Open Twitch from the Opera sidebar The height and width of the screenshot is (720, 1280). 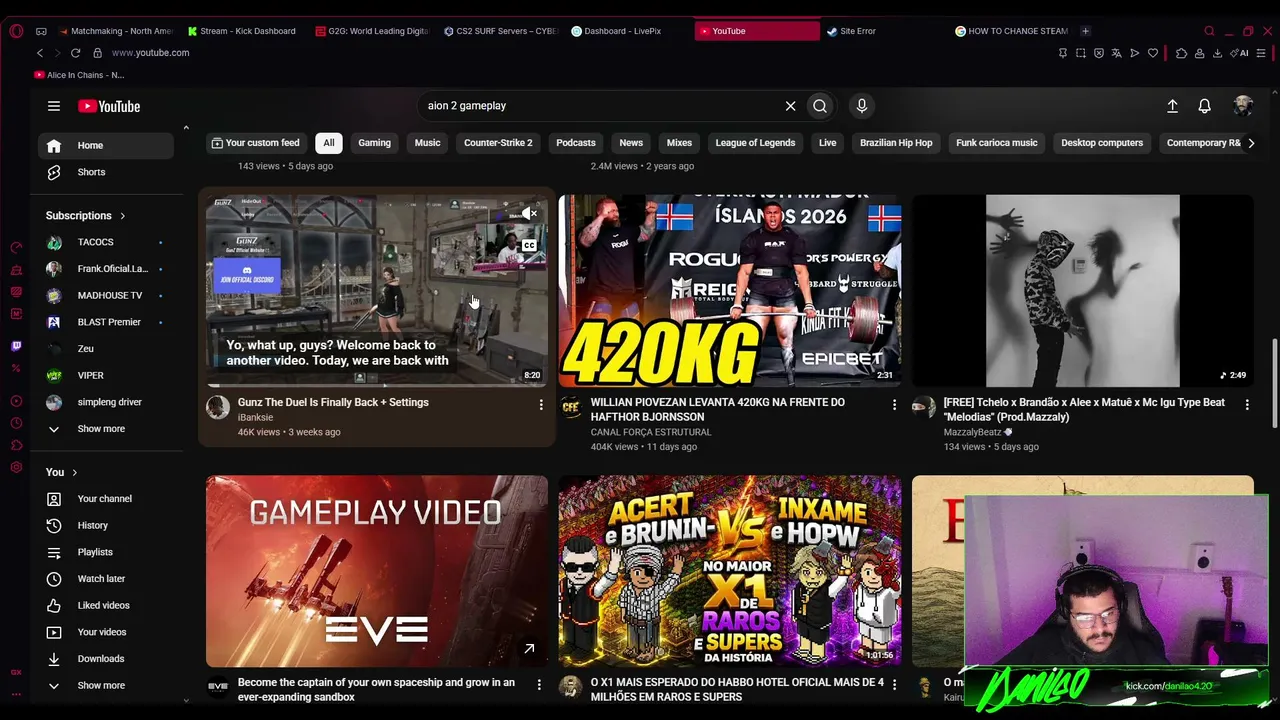tap(16, 346)
